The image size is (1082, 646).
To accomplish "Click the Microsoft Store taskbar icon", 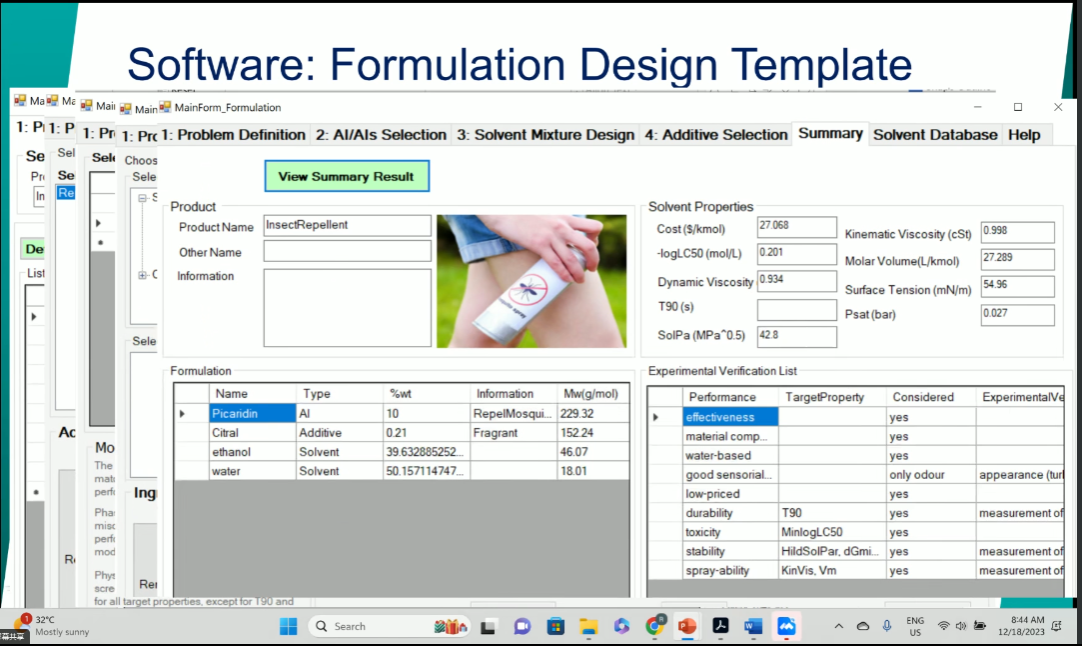I will pos(555,626).
